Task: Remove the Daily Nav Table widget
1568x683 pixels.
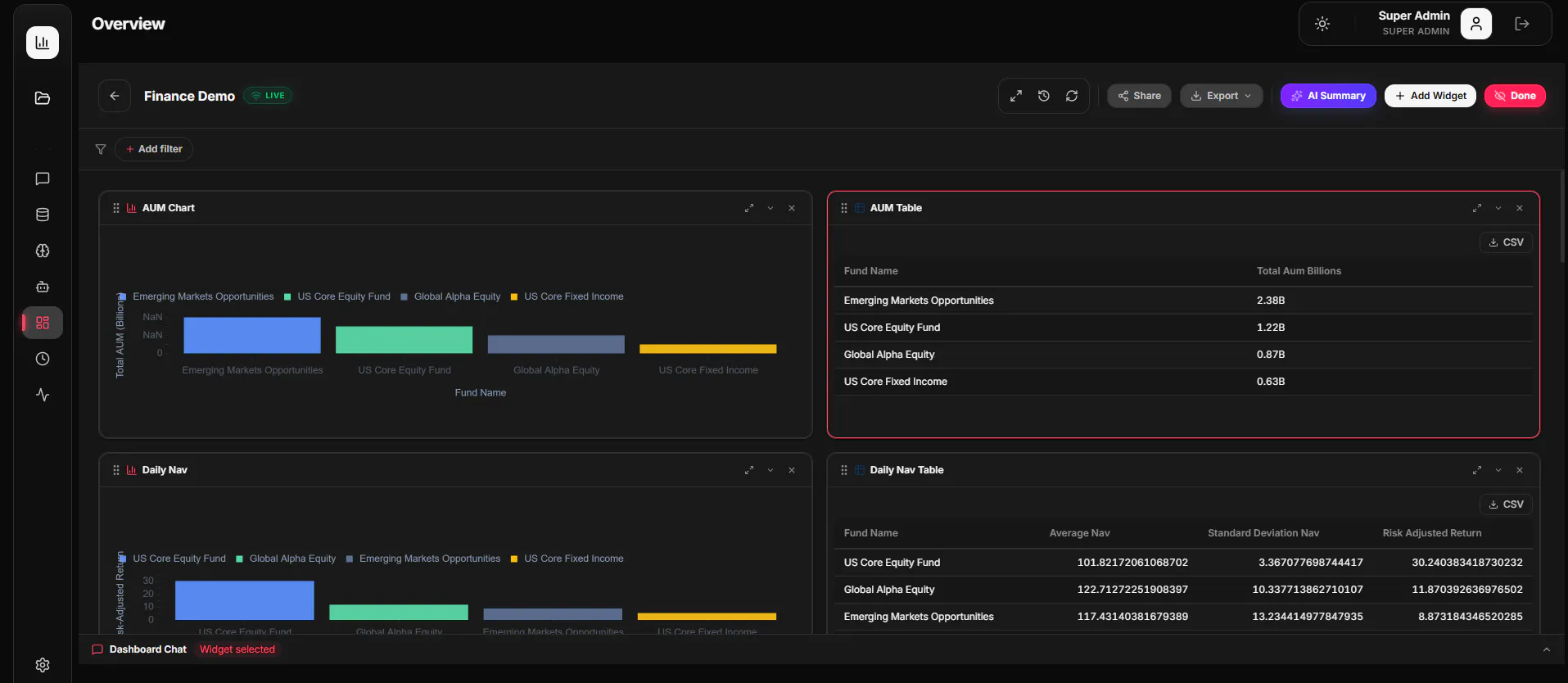Action: coord(1520,470)
